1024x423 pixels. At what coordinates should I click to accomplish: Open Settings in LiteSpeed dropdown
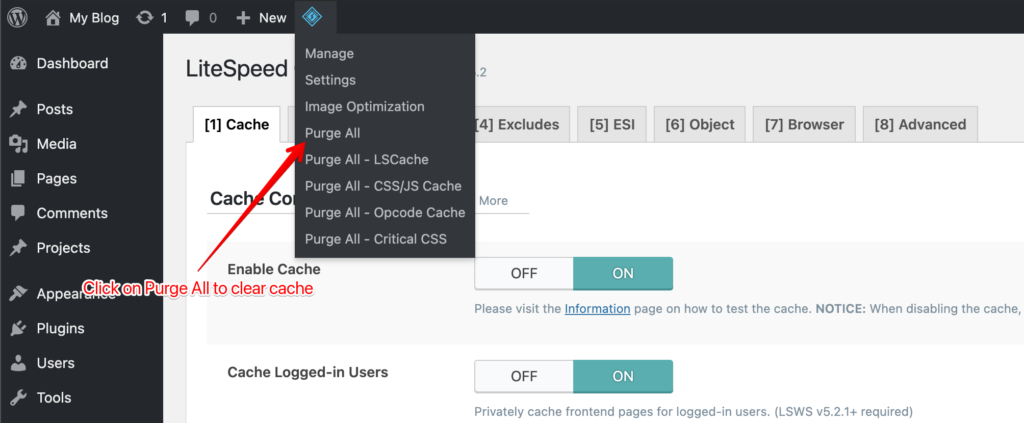(x=330, y=80)
